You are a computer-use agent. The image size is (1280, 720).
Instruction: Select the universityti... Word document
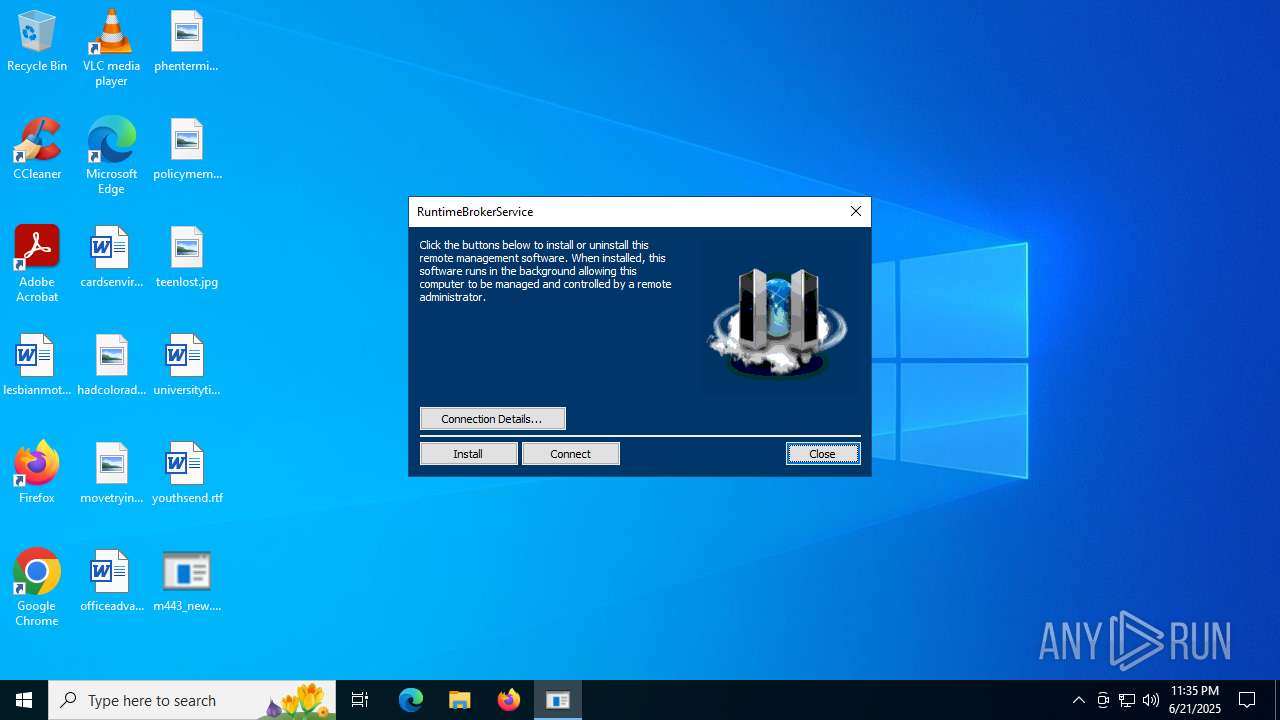click(x=187, y=366)
